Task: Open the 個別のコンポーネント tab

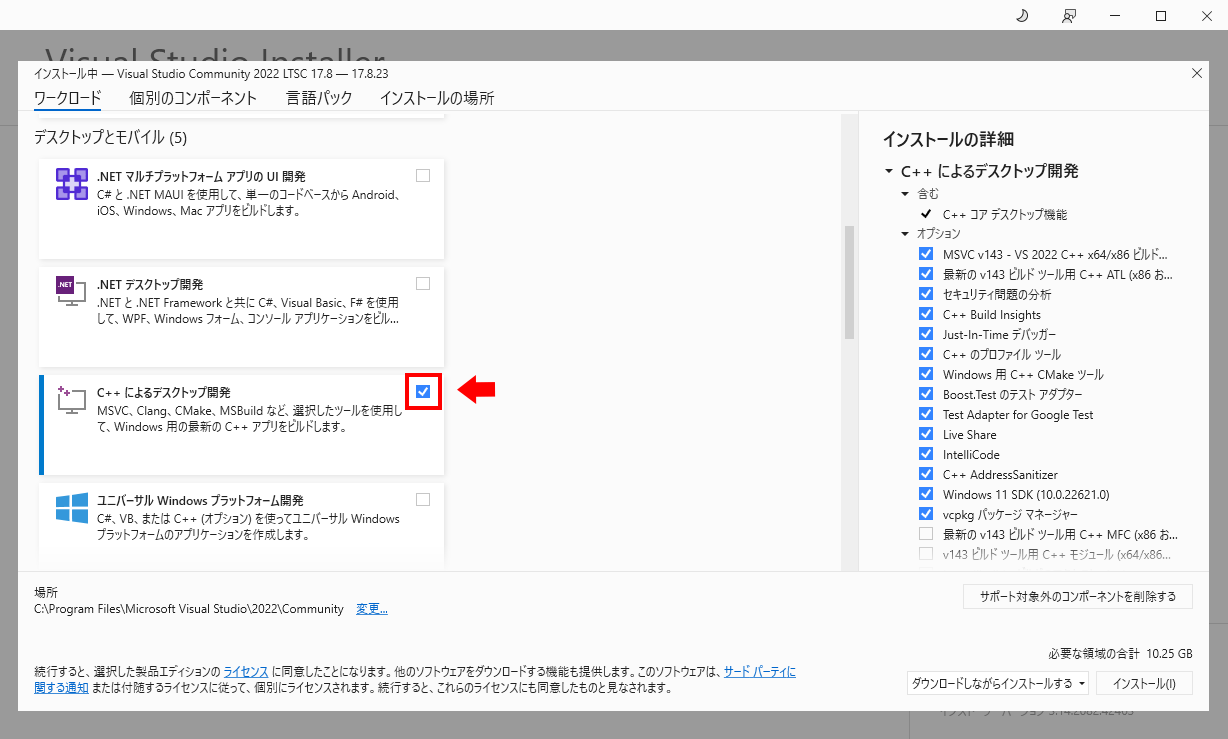Action: (193, 98)
